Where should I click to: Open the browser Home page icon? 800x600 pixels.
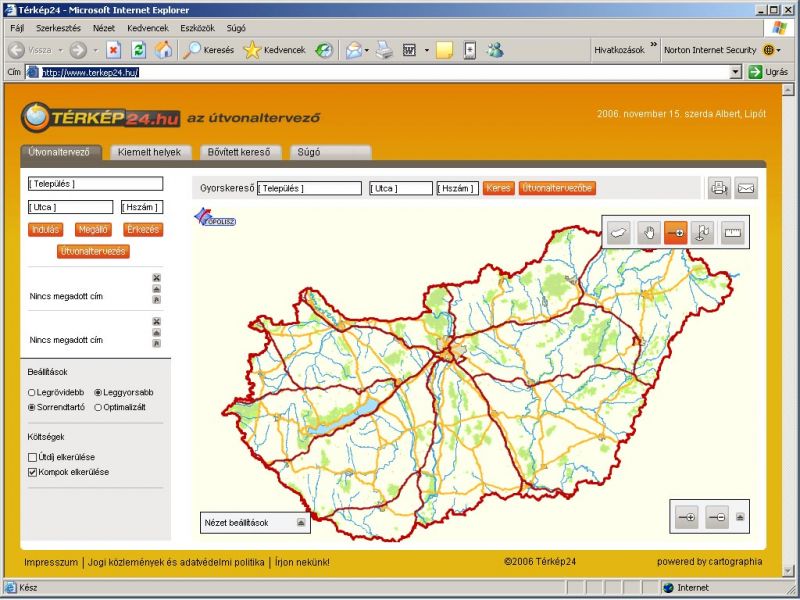(x=163, y=50)
